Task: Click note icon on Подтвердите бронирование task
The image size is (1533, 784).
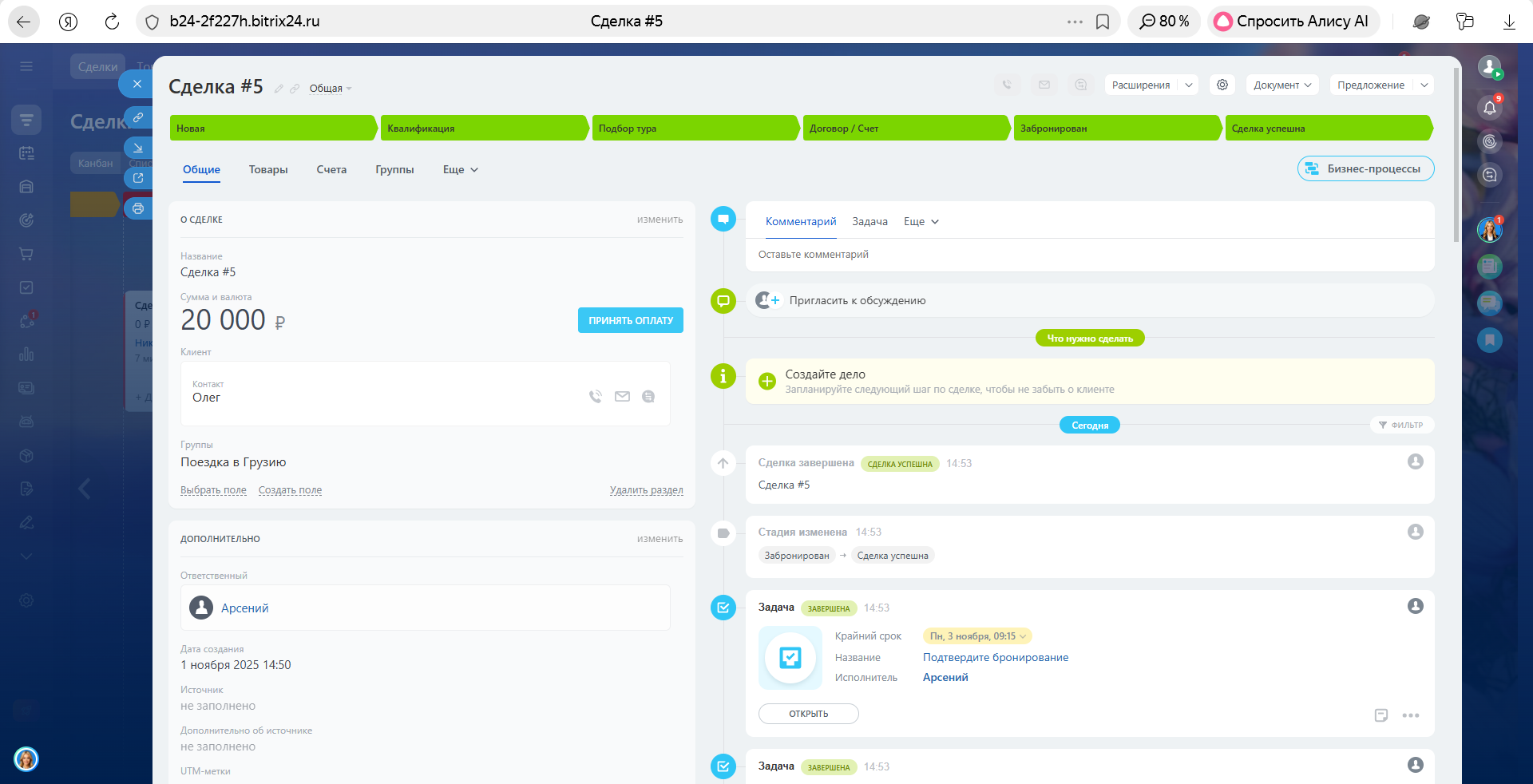Action: pos(1381,715)
